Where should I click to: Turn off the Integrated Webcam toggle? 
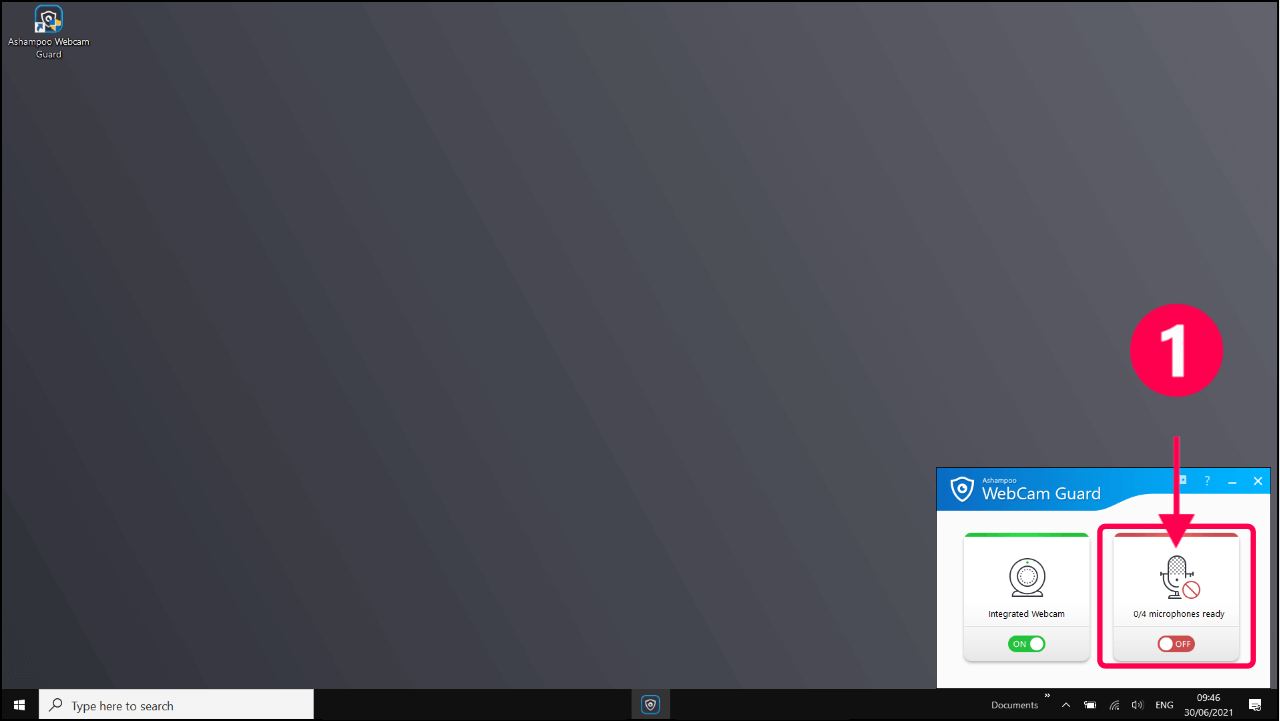coord(1026,644)
